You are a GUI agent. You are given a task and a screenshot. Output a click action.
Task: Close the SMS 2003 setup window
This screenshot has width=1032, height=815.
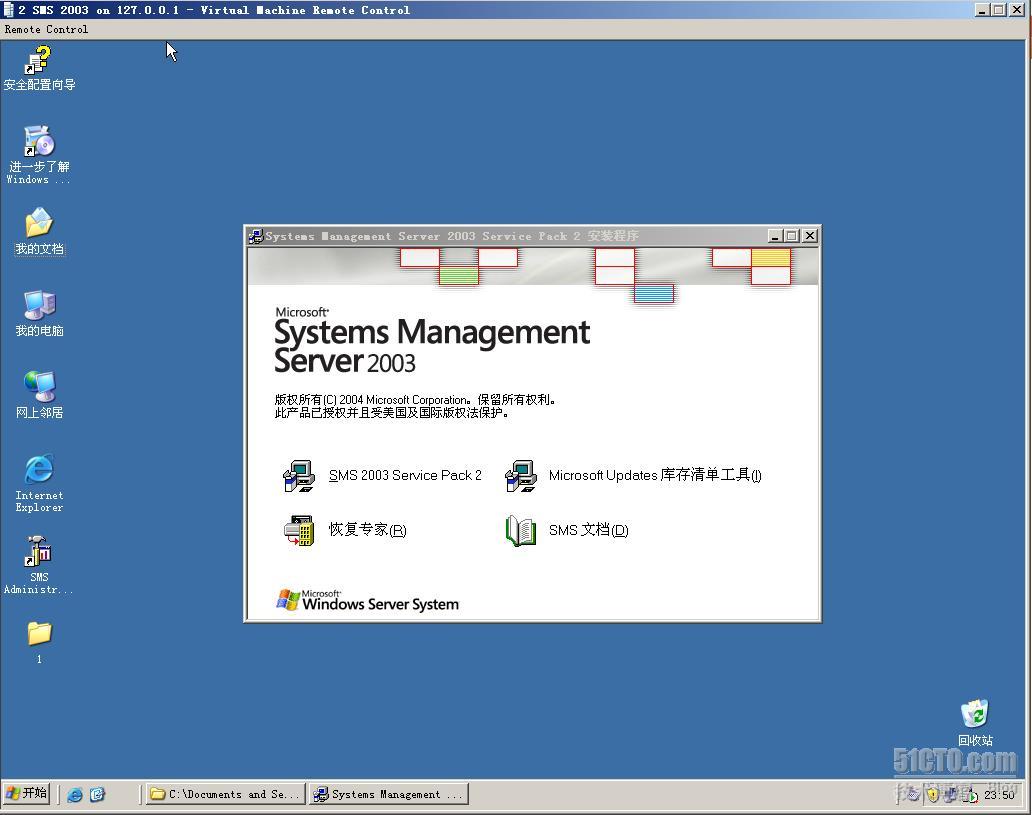[810, 236]
